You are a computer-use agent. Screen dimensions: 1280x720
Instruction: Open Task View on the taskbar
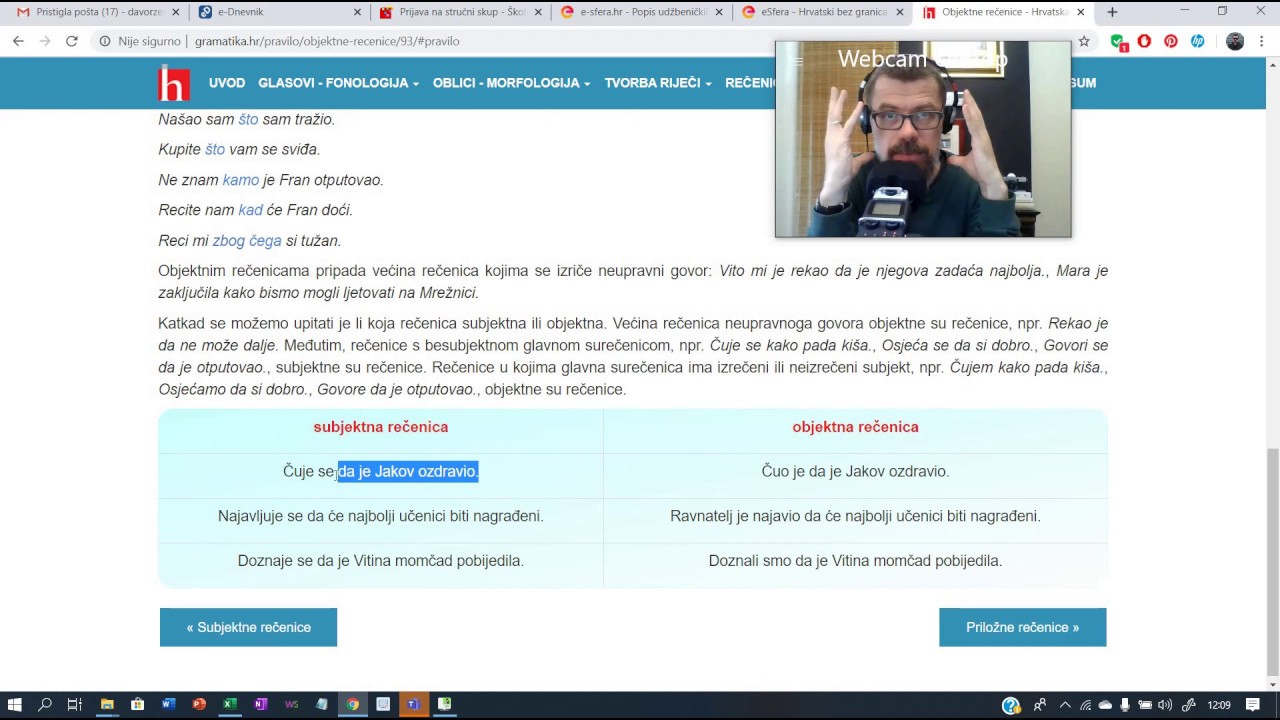(75, 704)
